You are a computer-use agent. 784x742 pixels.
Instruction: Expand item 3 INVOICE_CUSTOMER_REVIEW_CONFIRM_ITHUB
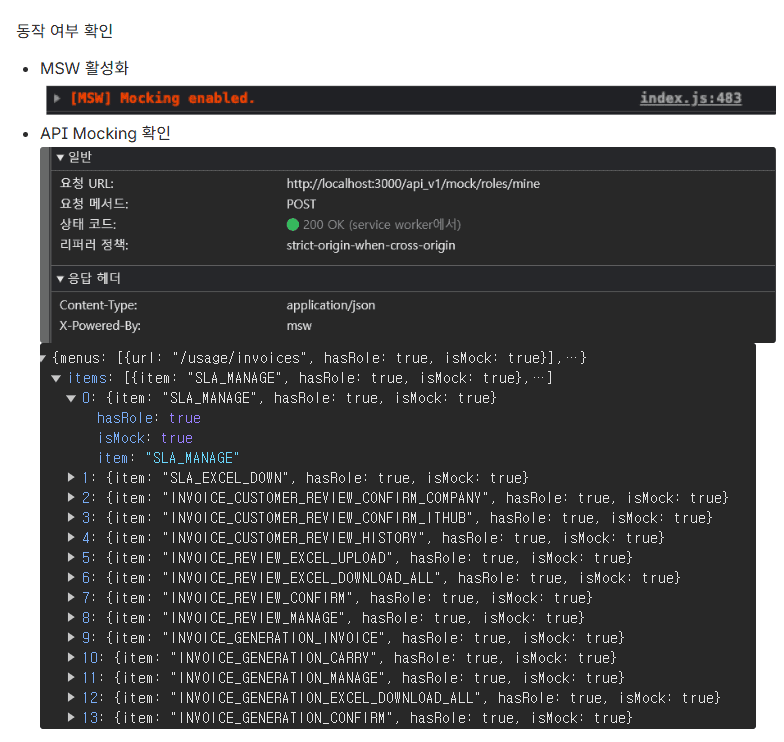[71, 518]
